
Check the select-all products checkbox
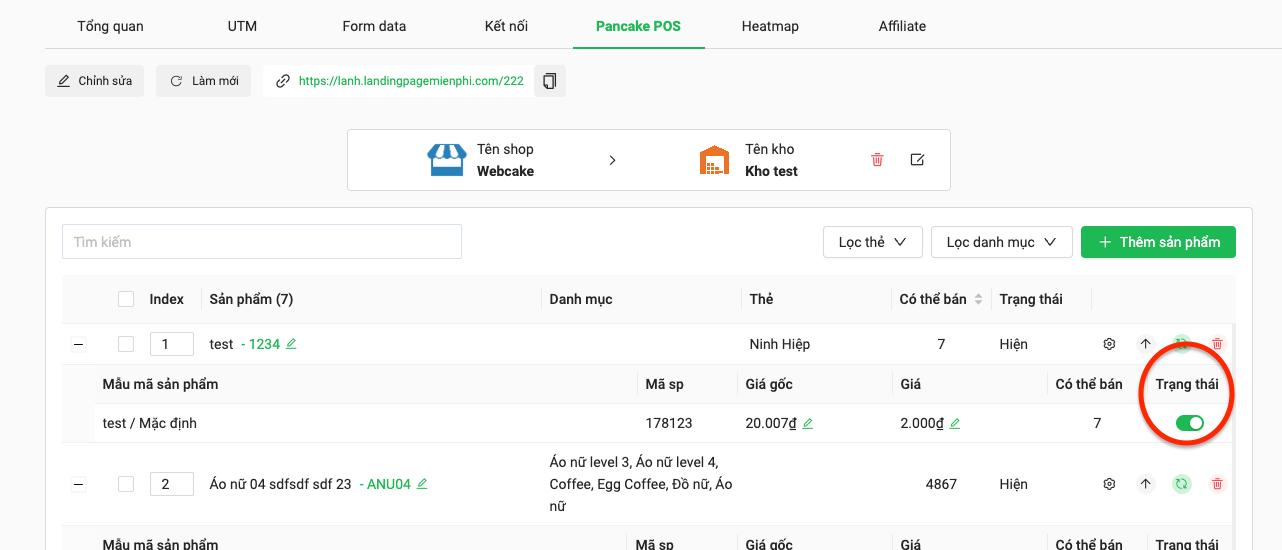pos(126,299)
